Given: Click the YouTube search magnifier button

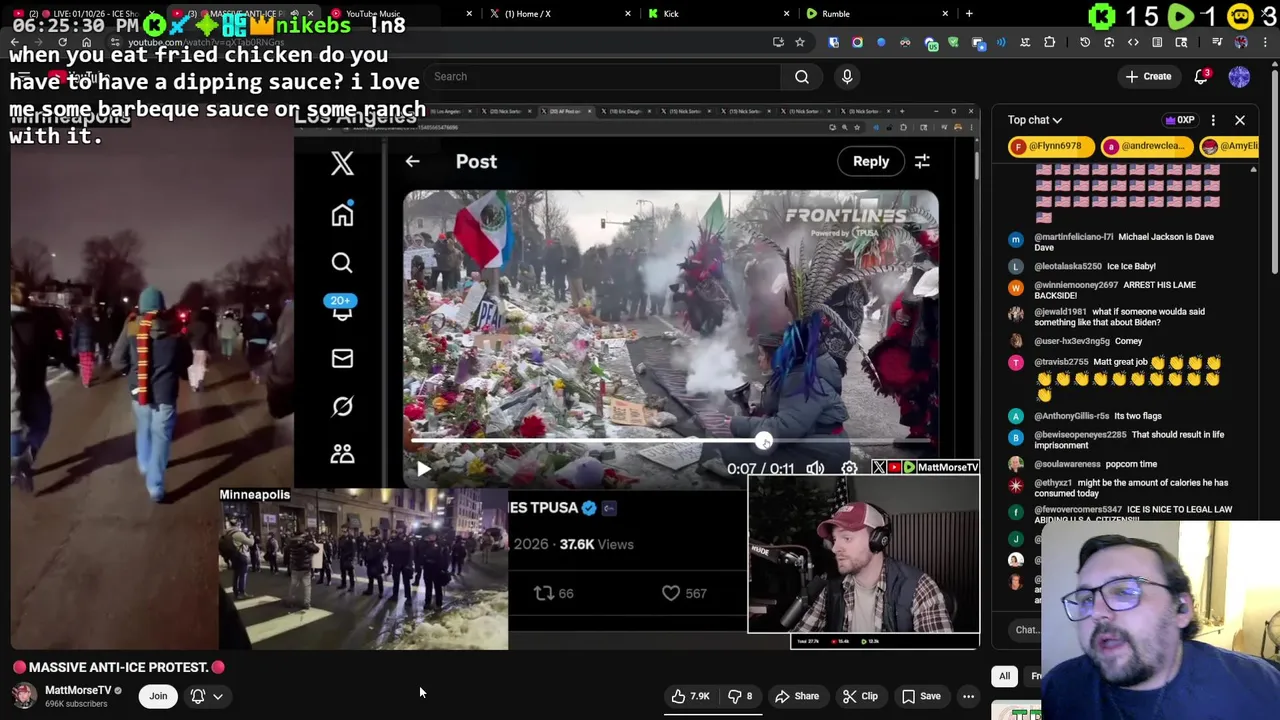Looking at the screenshot, I should pyautogui.click(x=802, y=77).
